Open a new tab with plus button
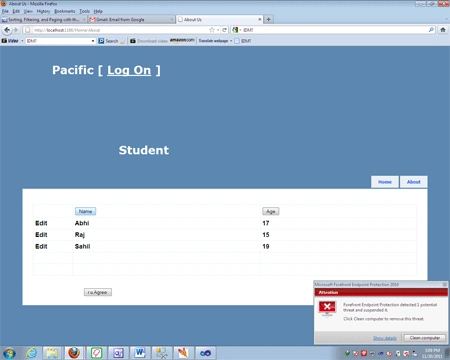 coord(268,19)
